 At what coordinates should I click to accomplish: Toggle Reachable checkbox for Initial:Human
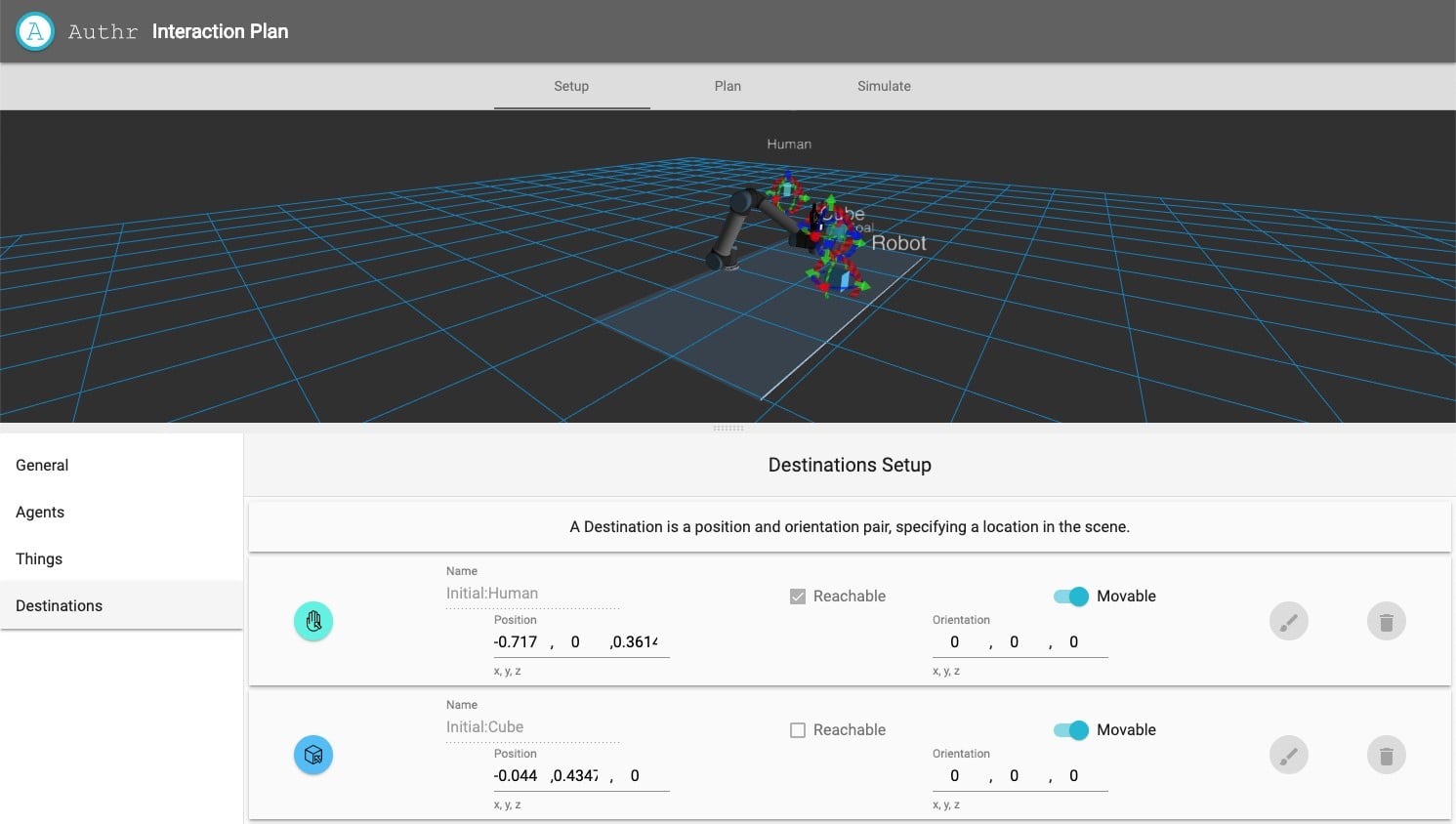tap(798, 597)
